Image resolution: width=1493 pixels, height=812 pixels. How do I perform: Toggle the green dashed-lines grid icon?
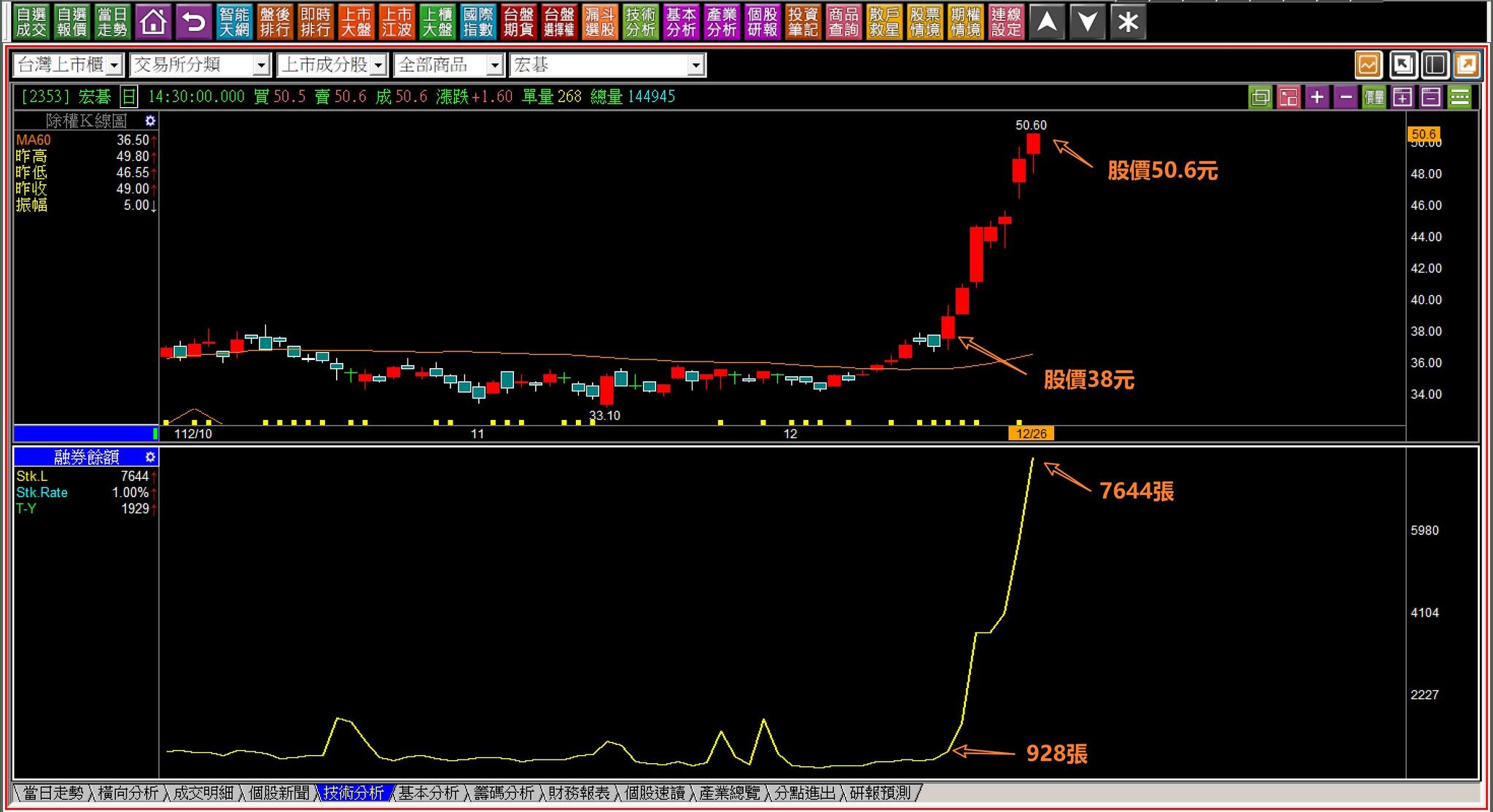(1459, 97)
